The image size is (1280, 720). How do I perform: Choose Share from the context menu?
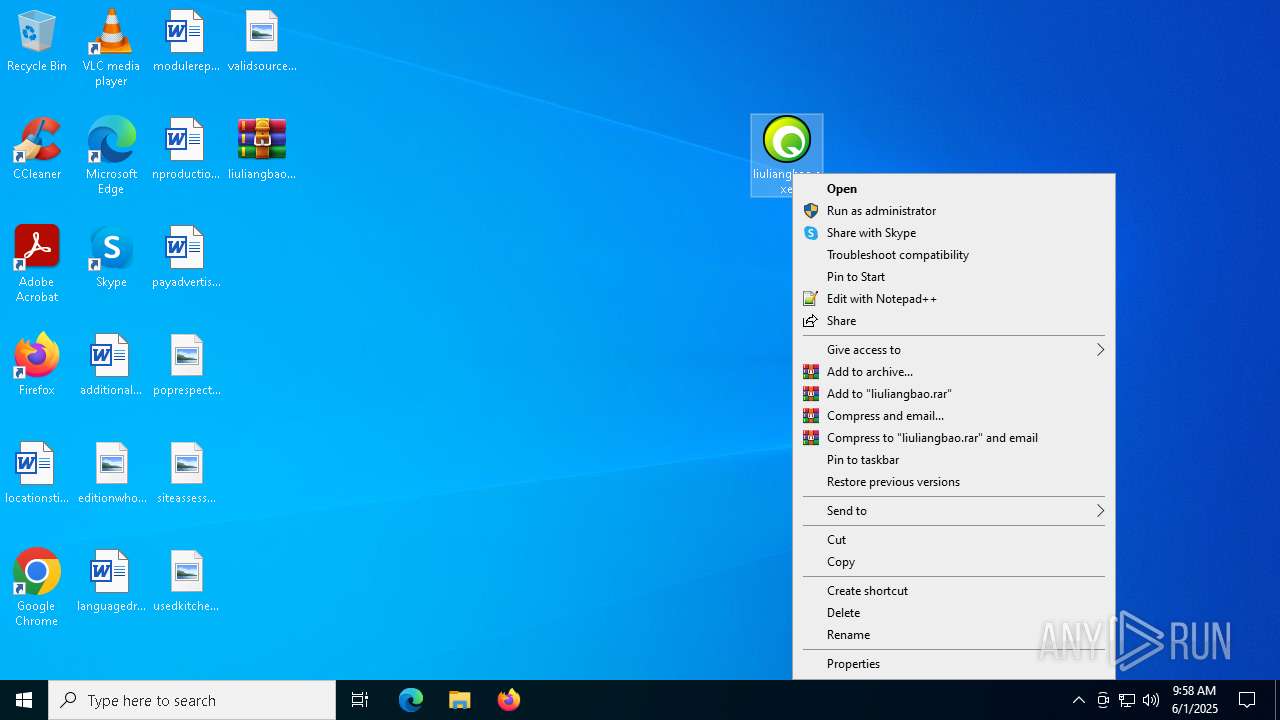coord(954,321)
